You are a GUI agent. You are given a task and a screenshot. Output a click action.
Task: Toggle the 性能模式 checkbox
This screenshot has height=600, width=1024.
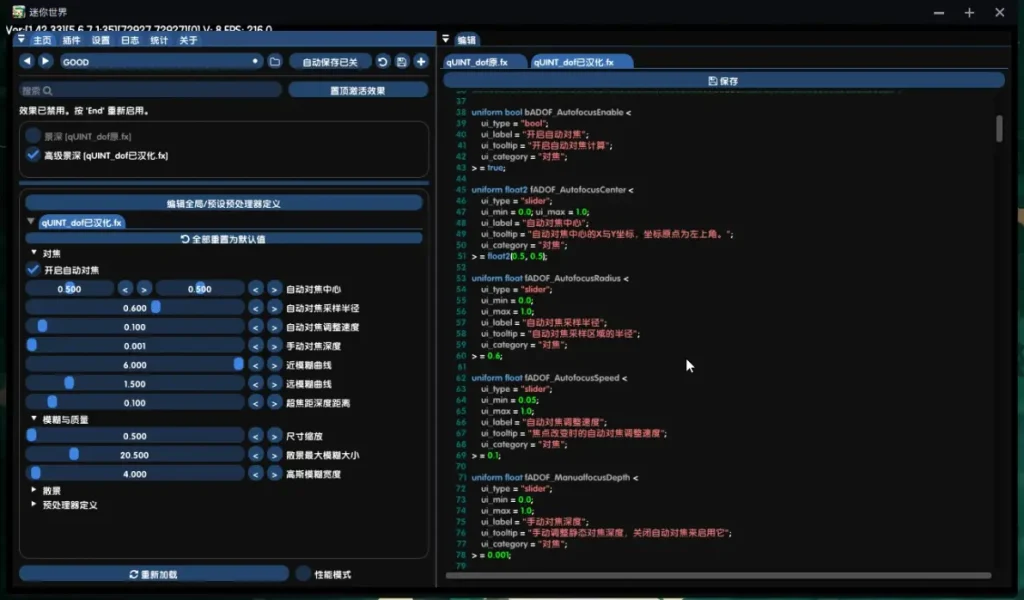303,574
